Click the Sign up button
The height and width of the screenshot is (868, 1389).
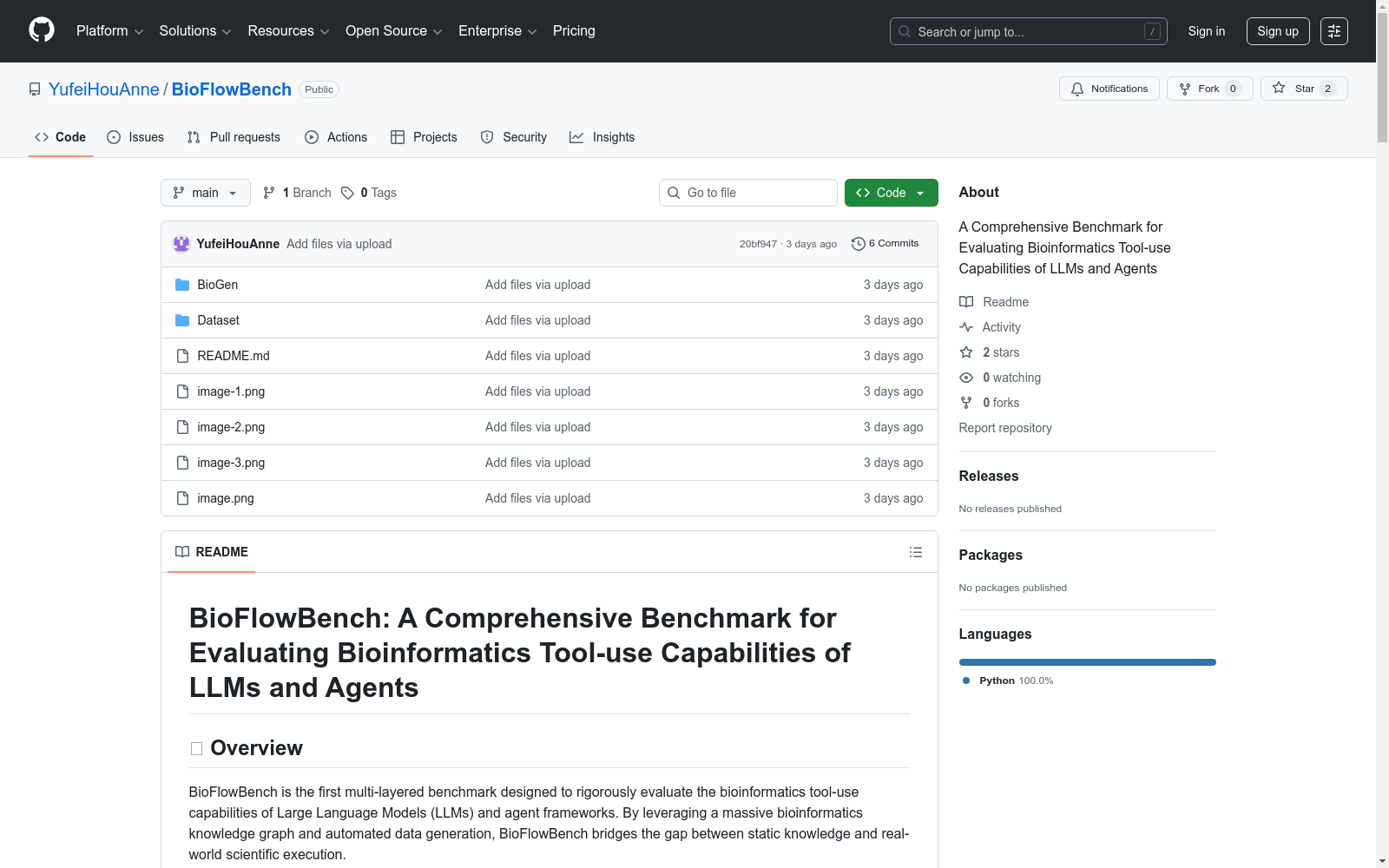point(1278,31)
